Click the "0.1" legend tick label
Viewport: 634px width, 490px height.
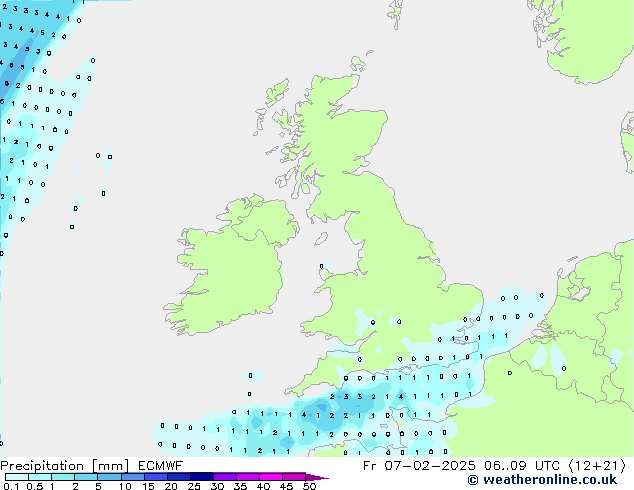(11, 486)
